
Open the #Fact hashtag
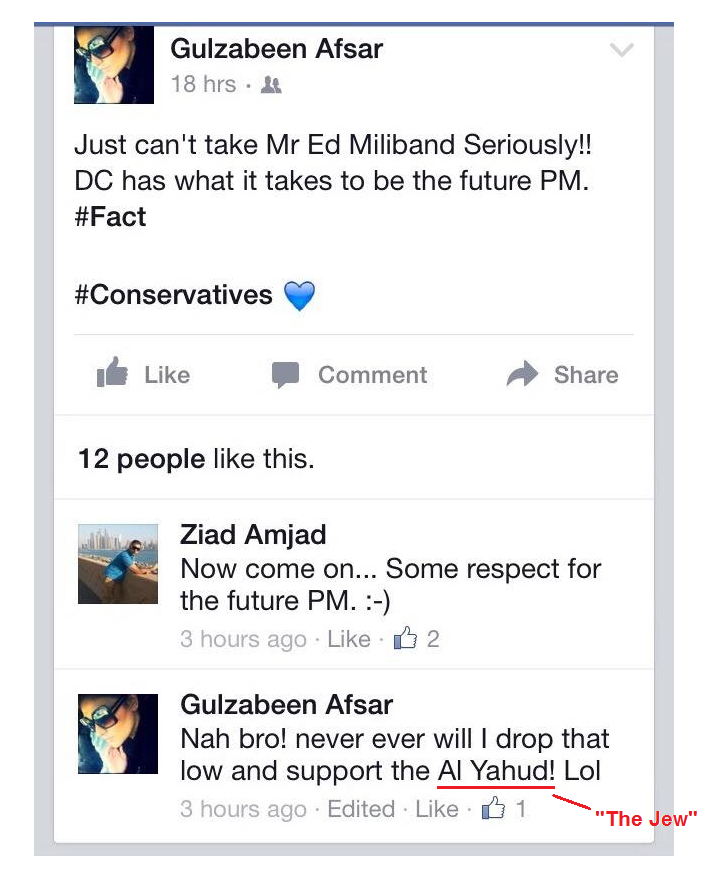pyautogui.click(x=110, y=217)
